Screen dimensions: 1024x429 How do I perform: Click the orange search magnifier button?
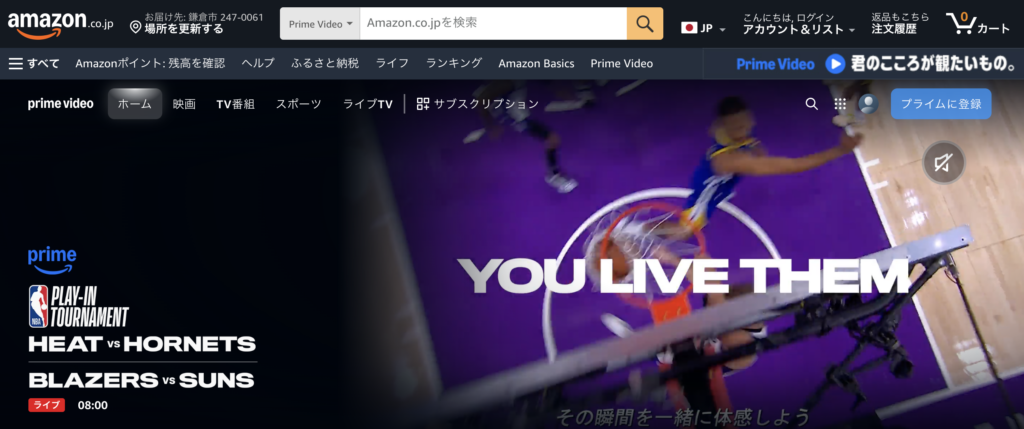tap(647, 23)
